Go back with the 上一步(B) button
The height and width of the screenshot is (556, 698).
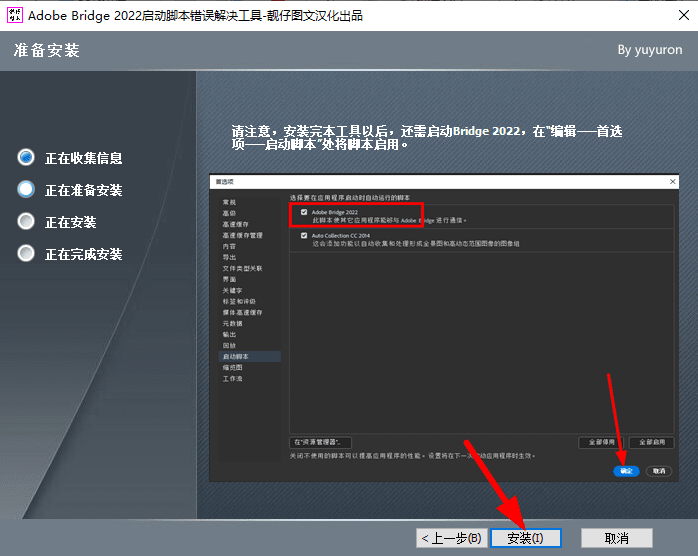[x=452, y=538]
